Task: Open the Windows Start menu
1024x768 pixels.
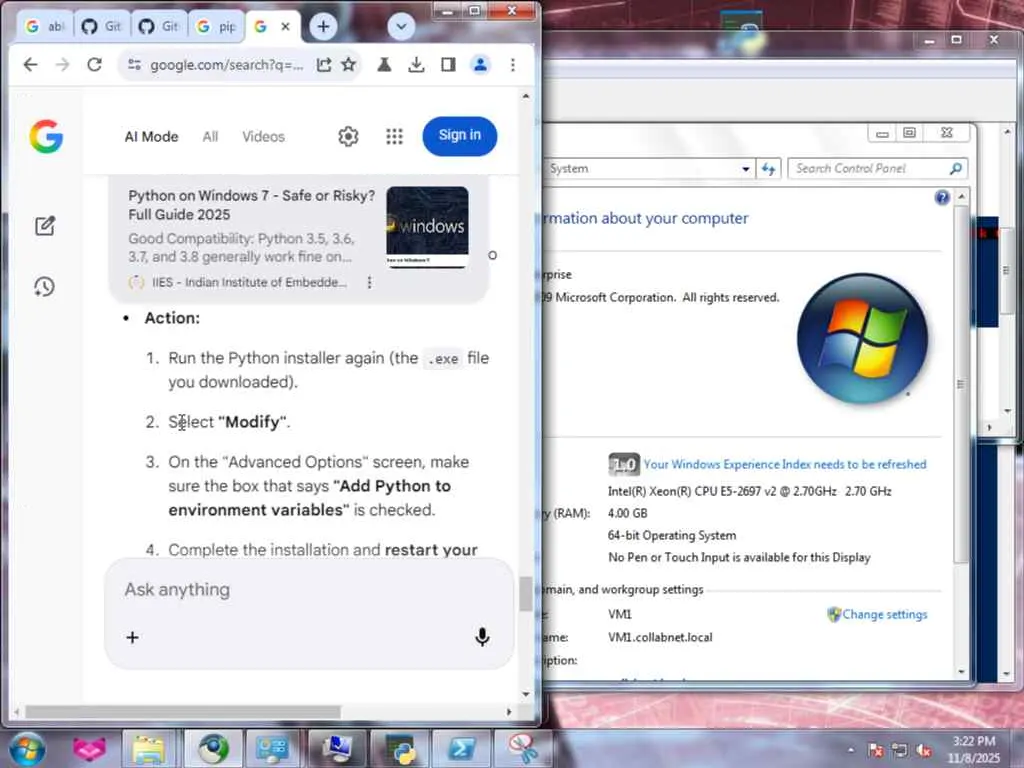Action: 27,748
